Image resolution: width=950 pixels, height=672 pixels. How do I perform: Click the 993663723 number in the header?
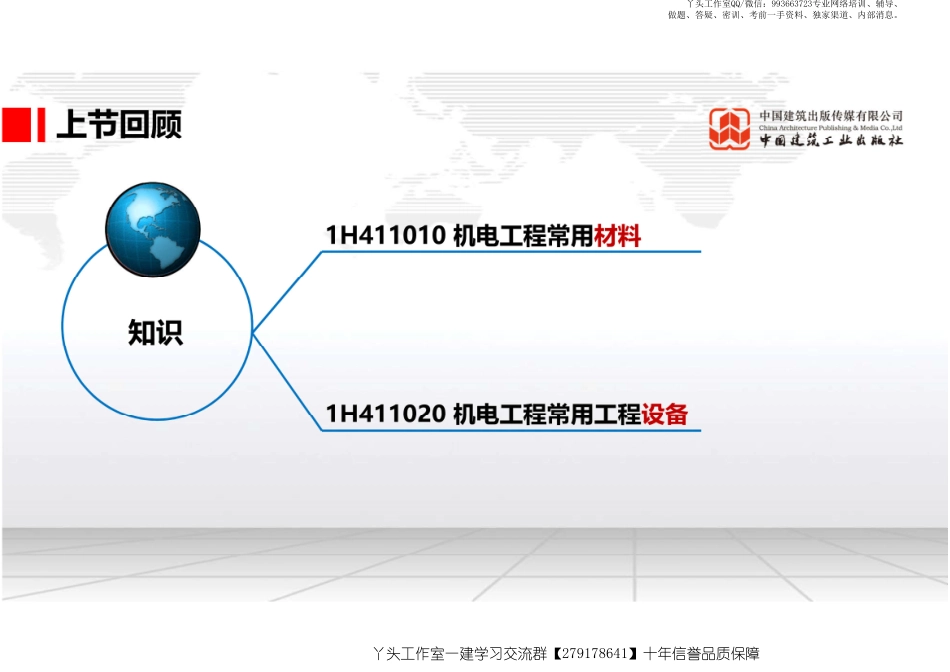pyautogui.click(x=792, y=5)
